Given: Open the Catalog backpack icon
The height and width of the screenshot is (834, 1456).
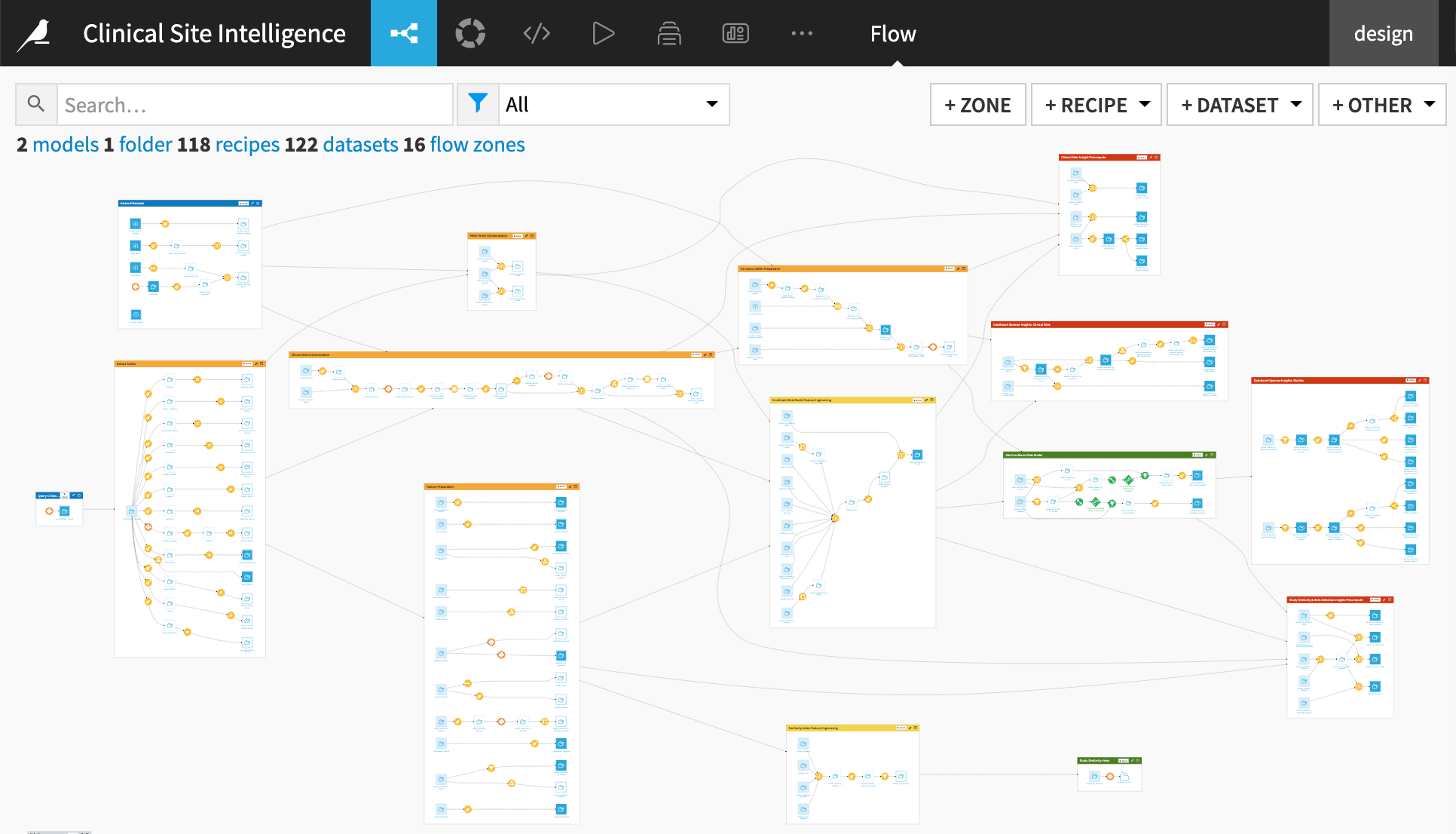Looking at the screenshot, I should [669, 33].
